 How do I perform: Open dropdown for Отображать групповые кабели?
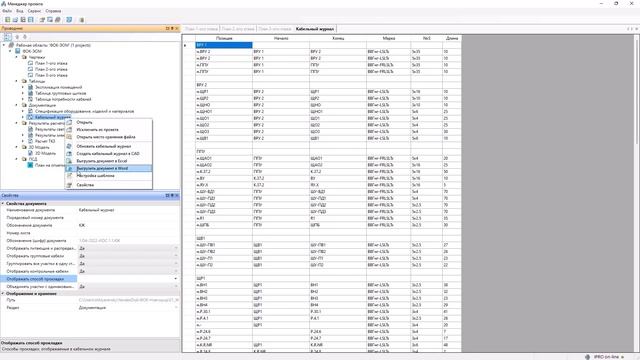[x=176, y=256]
